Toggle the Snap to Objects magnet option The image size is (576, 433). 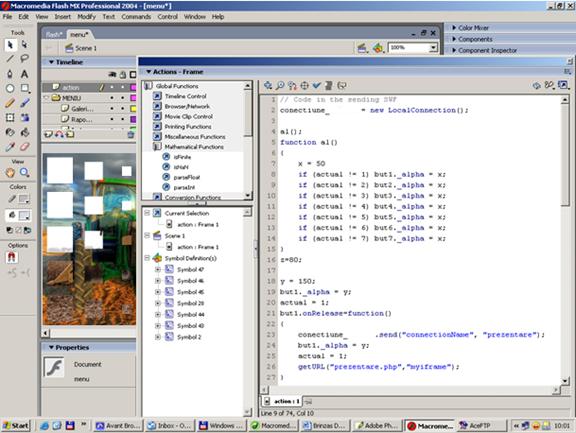click(x=11, y=257)
